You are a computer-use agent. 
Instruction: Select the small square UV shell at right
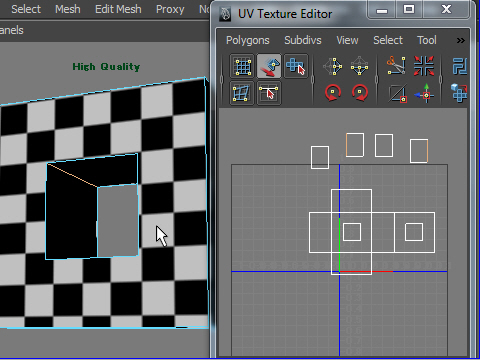coord(414,232)
